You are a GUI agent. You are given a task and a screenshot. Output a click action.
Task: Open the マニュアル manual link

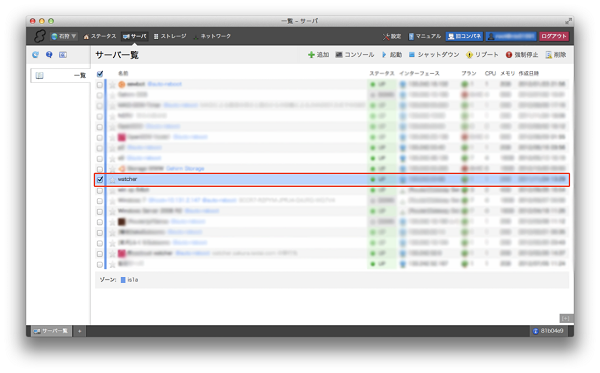pos(425,36)
